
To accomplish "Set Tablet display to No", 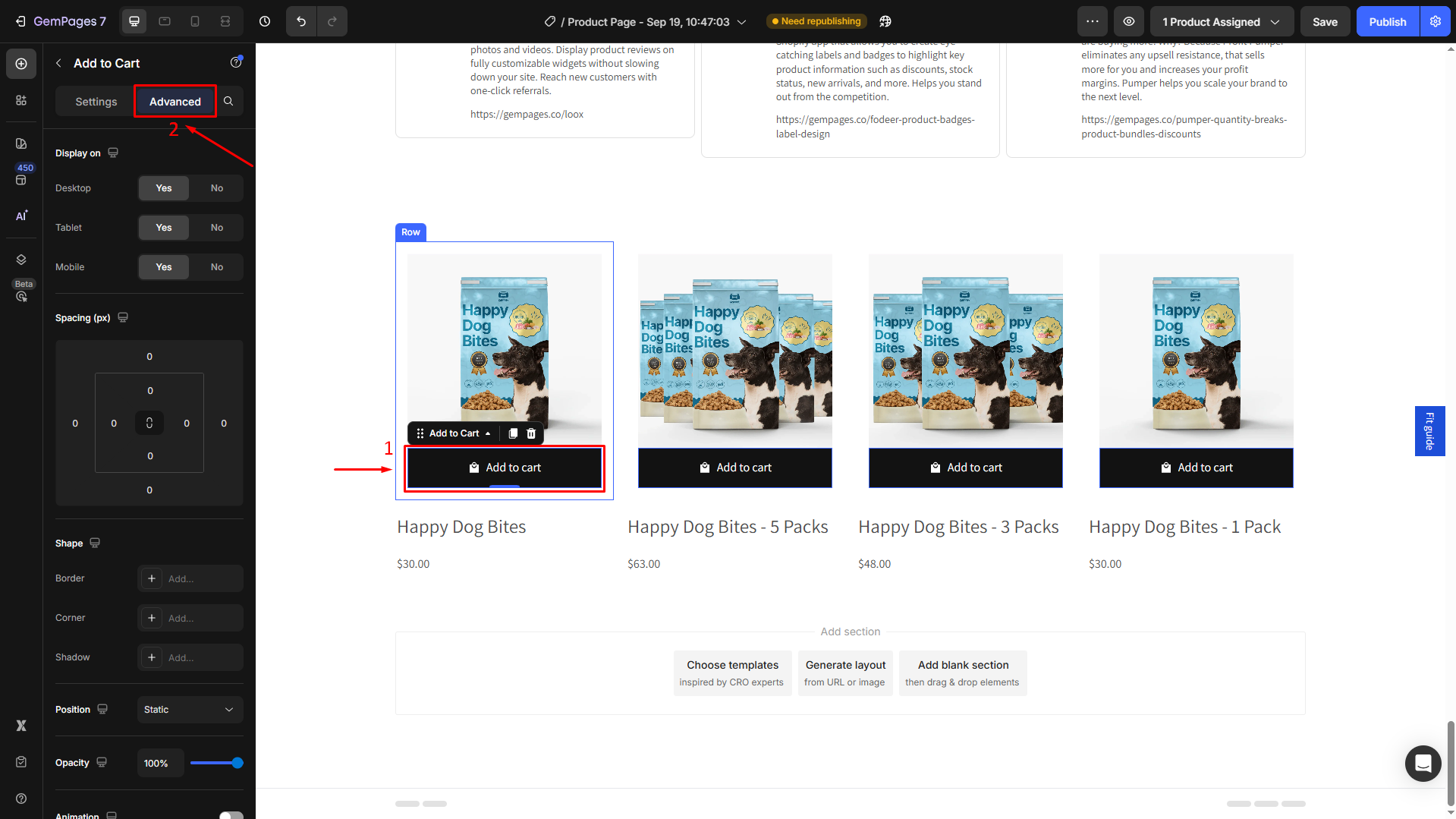I will pyautogui.click(x=217, y=228).
